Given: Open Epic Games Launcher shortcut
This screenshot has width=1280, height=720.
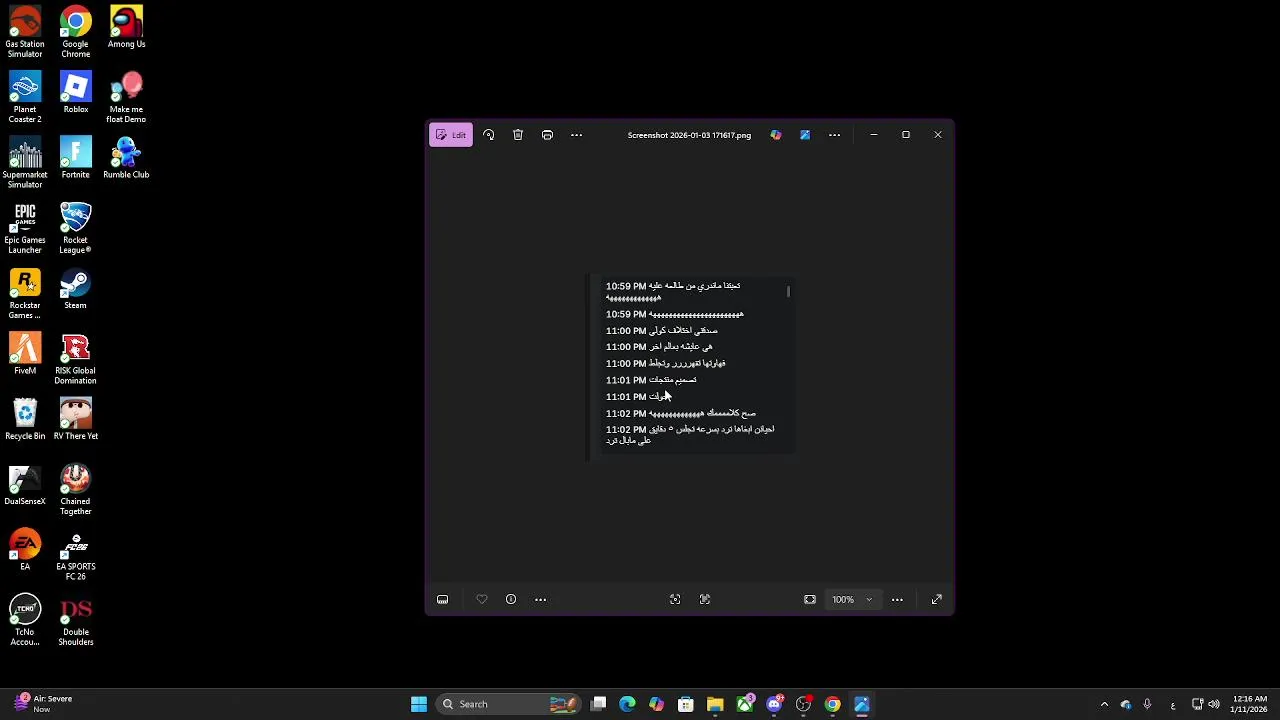Looking at the screenshot, I should coord(25,228).
